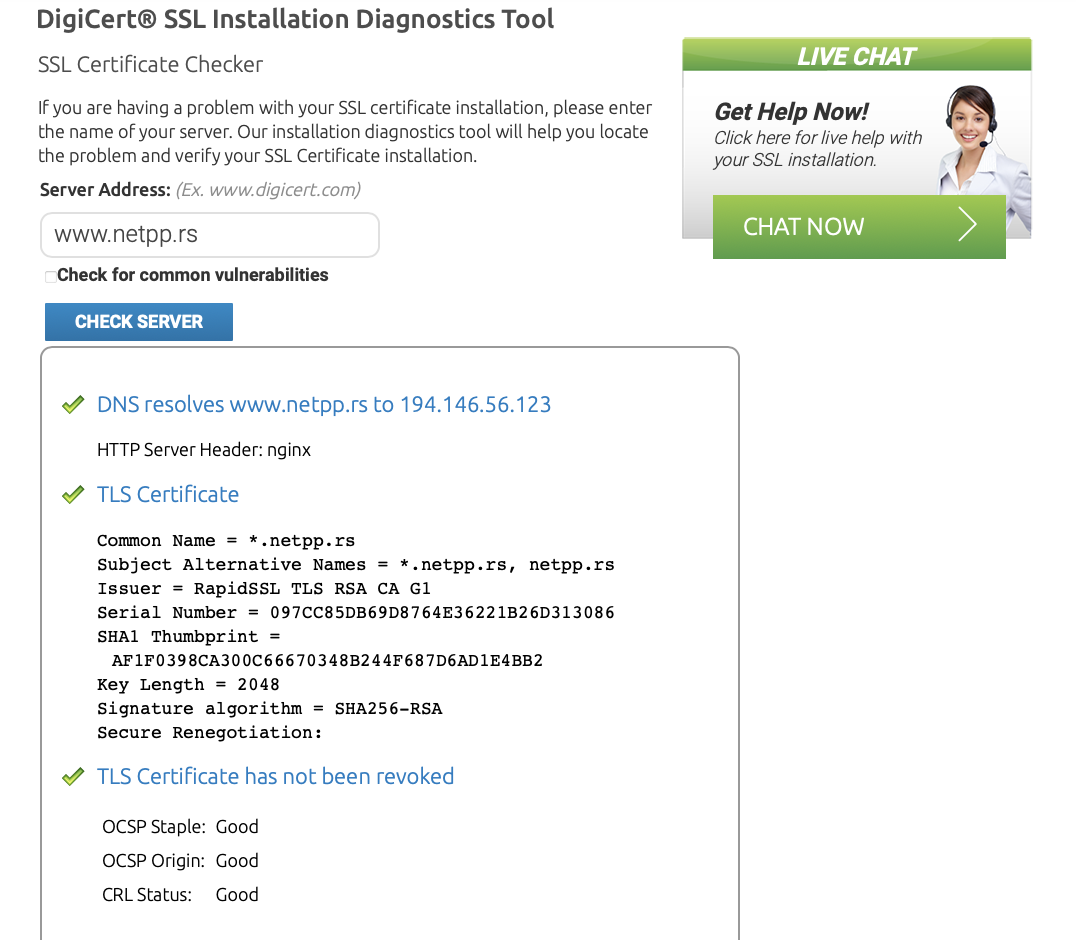Image resolution: width=1076 pixels, height=940 pixels.
Task: Open the LIVE CHAT green header bar
Action: (x=856, y=56)
